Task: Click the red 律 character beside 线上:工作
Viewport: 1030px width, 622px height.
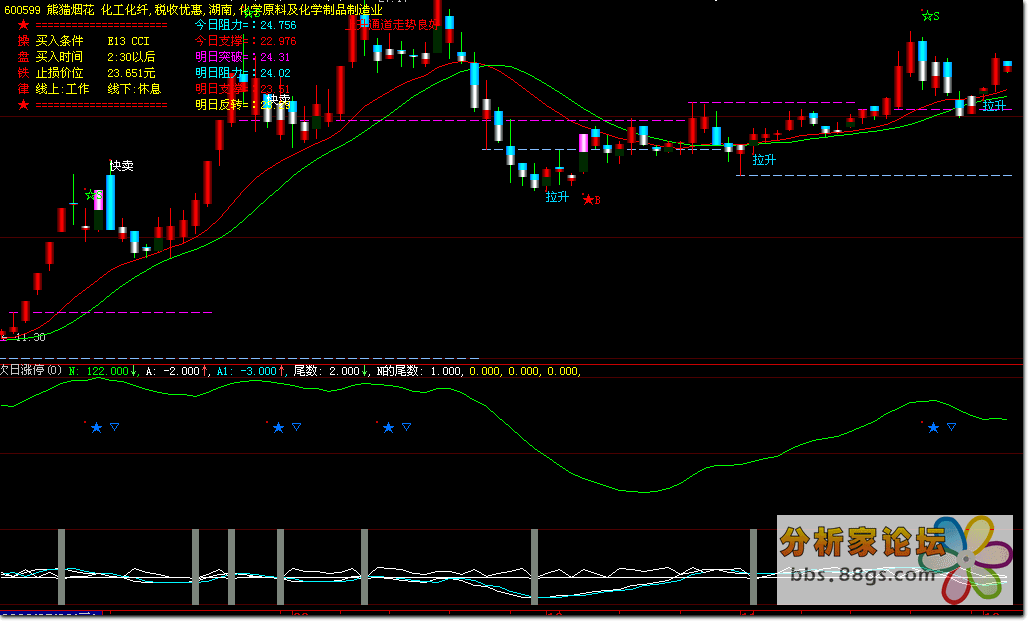Action: tap(24, 89)
